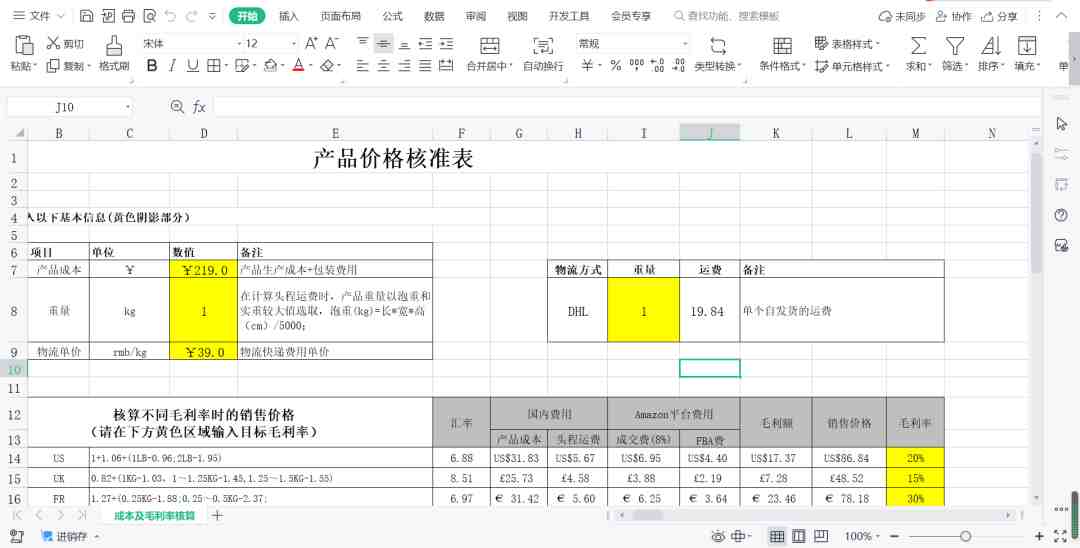Click the 协作 (Collaborate) button
The height and width of the screenshot is (548, 1080).
click(x=954, y=16)
